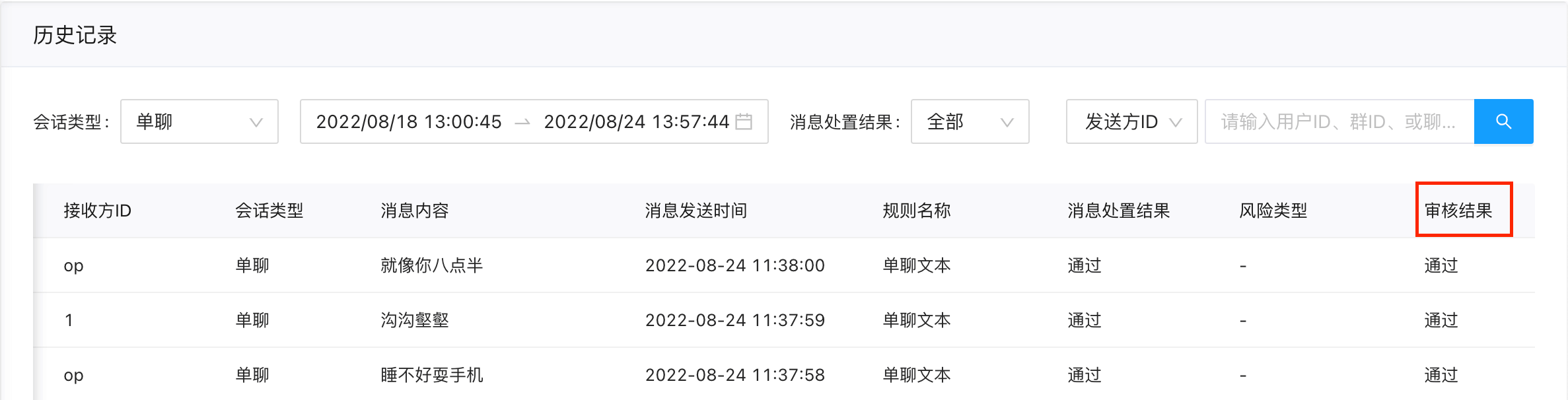
Task: Open the calendar icon in date range
Action: 744,121
